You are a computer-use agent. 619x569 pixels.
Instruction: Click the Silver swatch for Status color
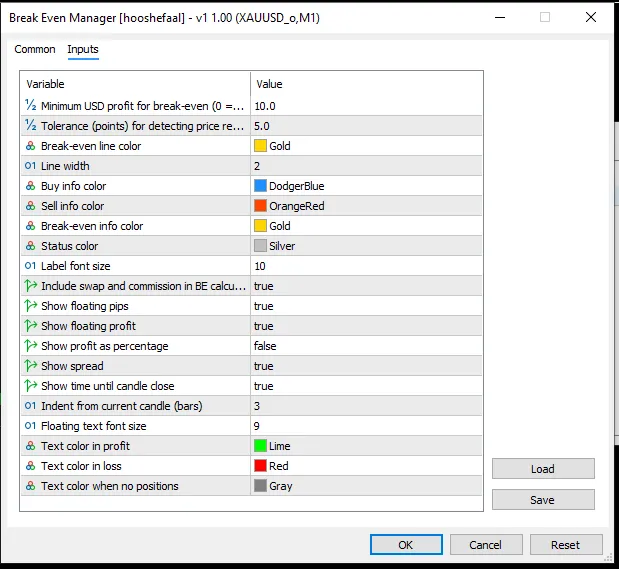click(x=260, y=246)
